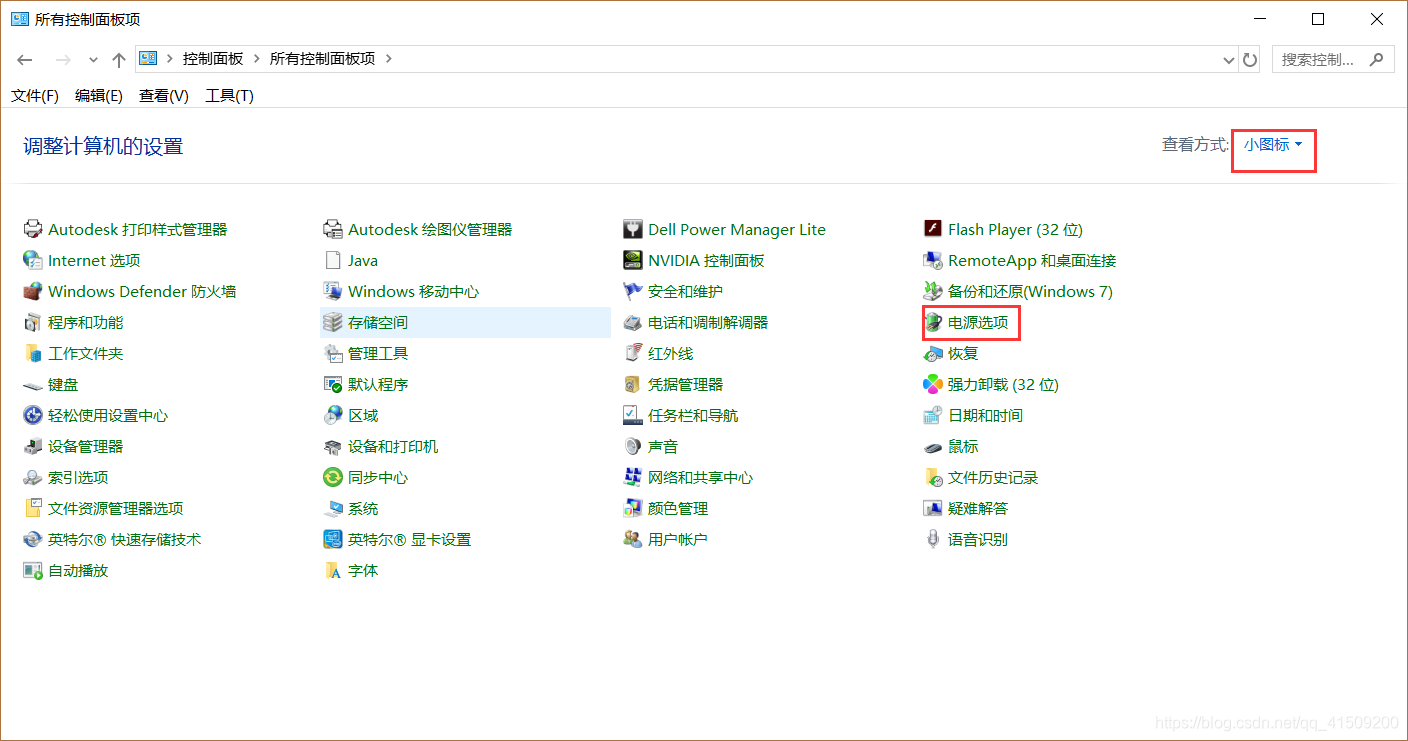The image size is (1408, 741).
Task: Expand the chevron after 控制面板 breadcrumb
Action: 257,59
